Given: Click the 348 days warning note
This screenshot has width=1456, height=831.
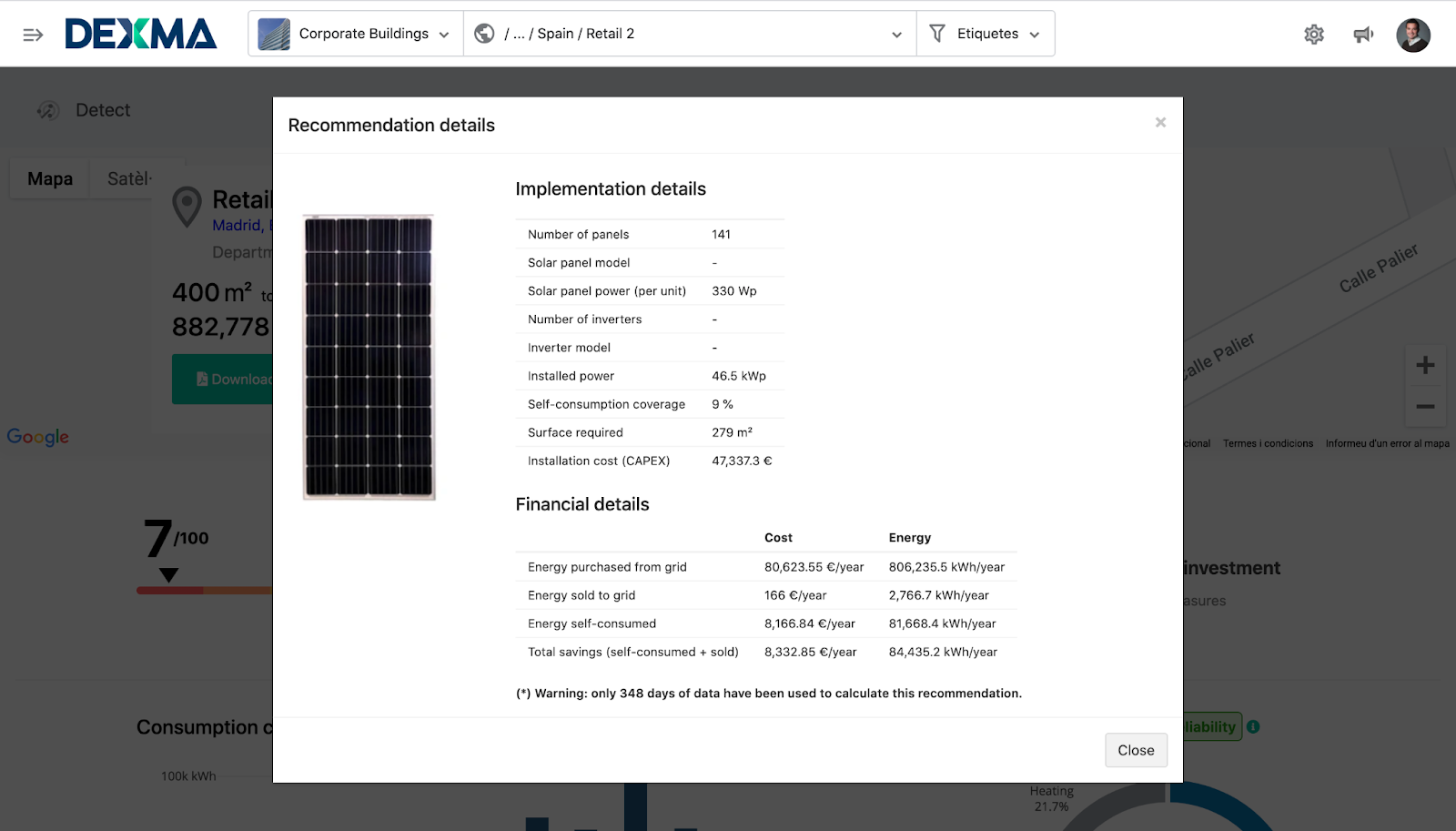Looking at the screenshot, I should pos(769,693).
